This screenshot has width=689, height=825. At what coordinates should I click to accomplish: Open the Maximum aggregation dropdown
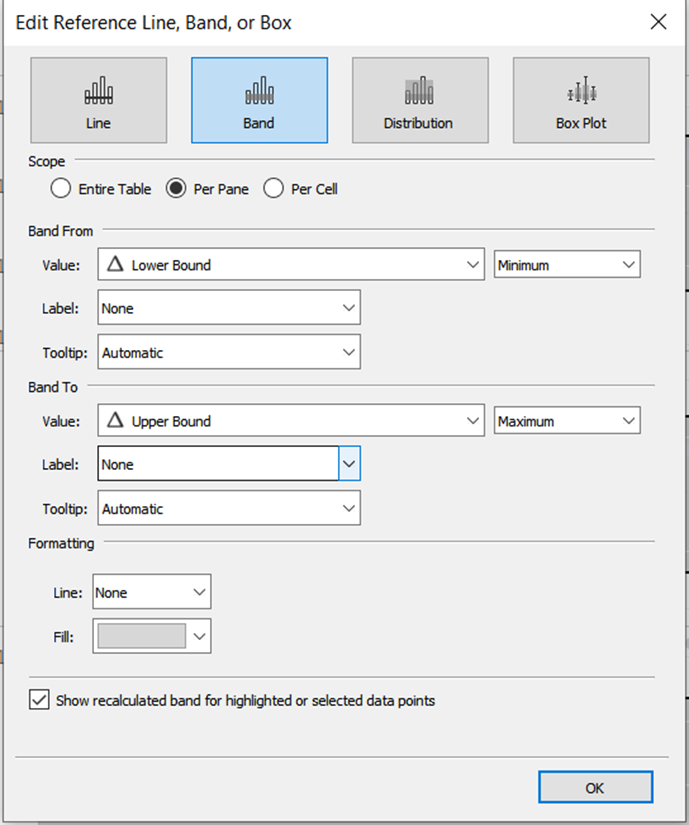pos(567,421)
